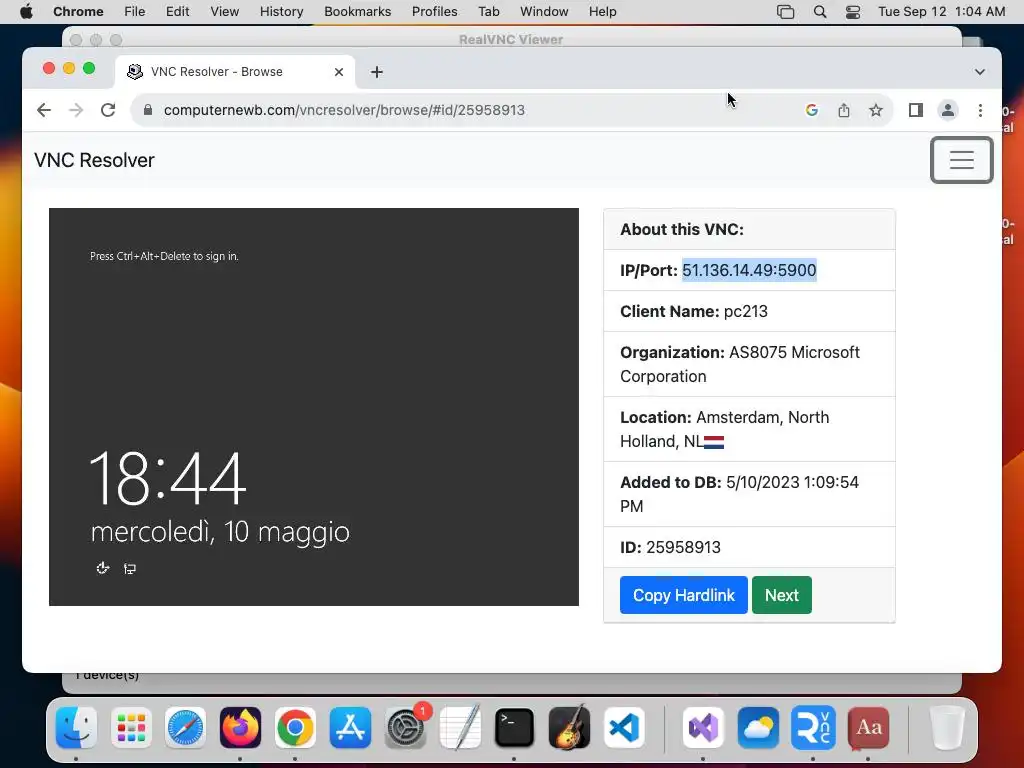Viewport: 1024px width, 768px height.
Task: Open Launchpad from the Dock
Action: pyautogui.click(x=131, y=728)
